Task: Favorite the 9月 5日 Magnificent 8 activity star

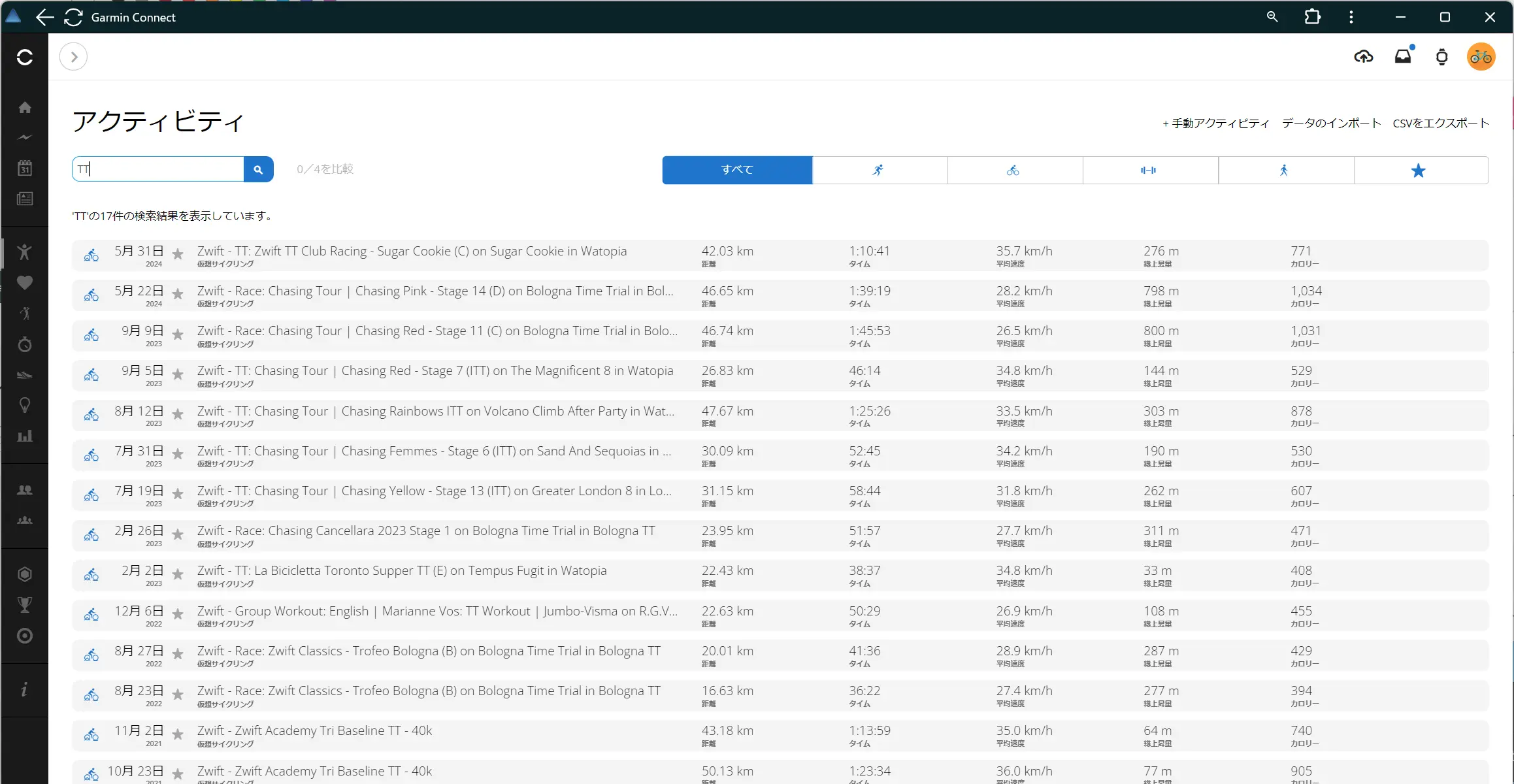Action: 177,374
